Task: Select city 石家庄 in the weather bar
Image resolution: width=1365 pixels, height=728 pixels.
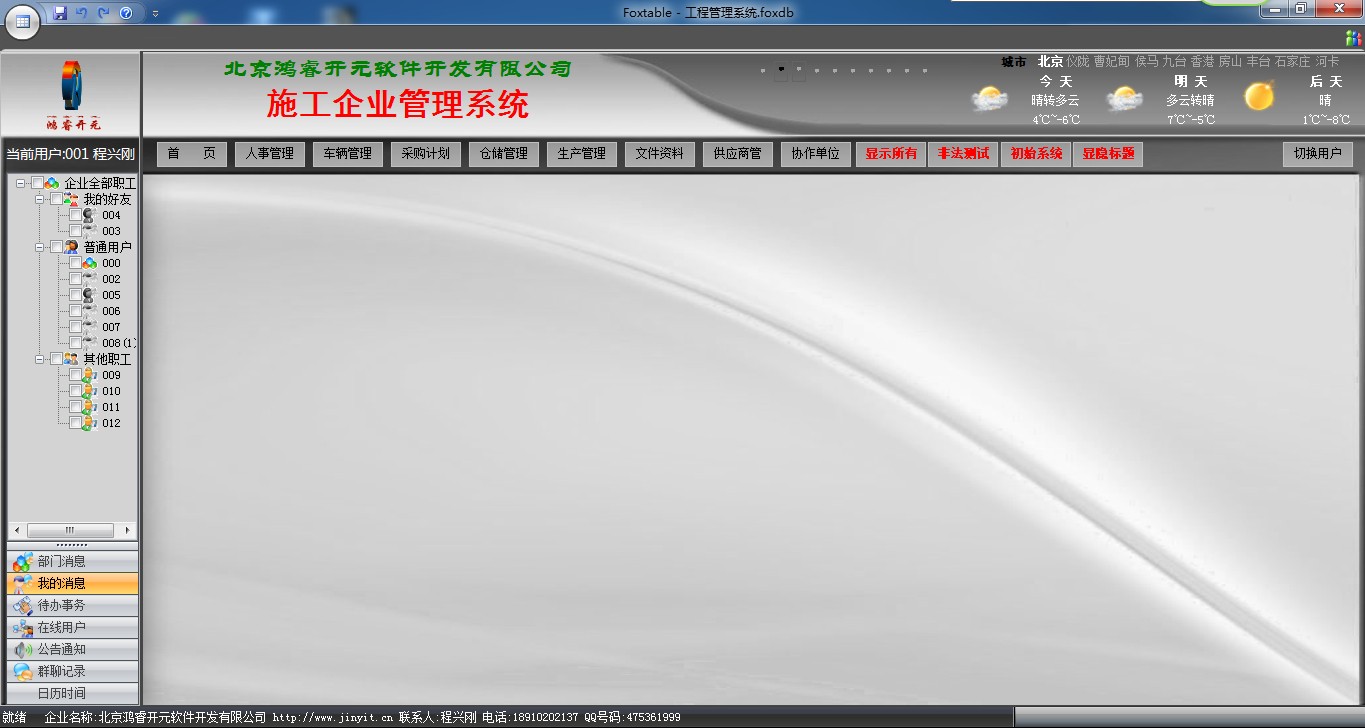Action: pyautogui.click(x=1292, y=61)
